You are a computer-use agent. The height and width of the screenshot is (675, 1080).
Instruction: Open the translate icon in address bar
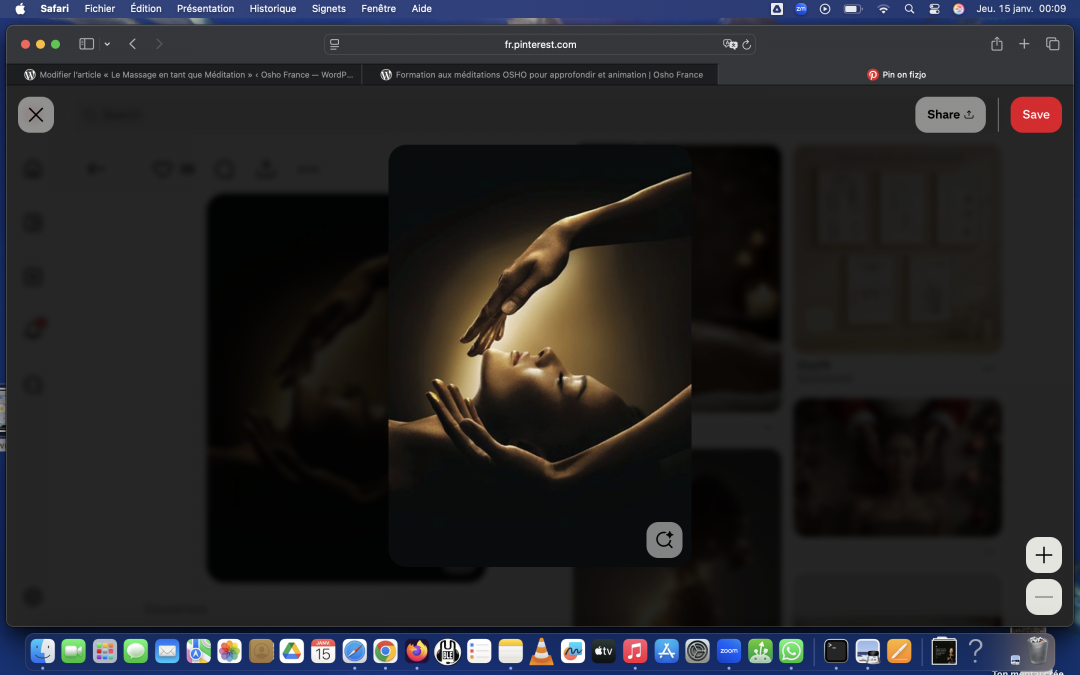tap(730, 45)
